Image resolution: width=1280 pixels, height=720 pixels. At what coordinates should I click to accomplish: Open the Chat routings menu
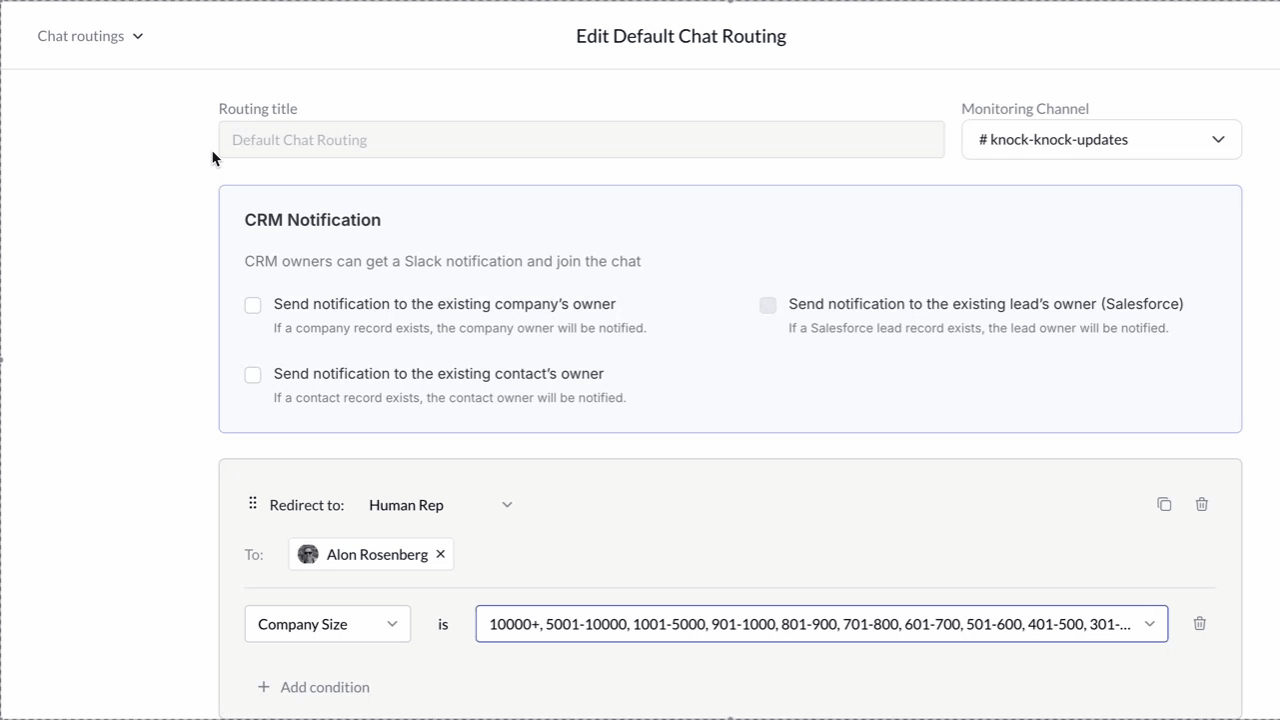pyautogui.click(x=81, y=36)
